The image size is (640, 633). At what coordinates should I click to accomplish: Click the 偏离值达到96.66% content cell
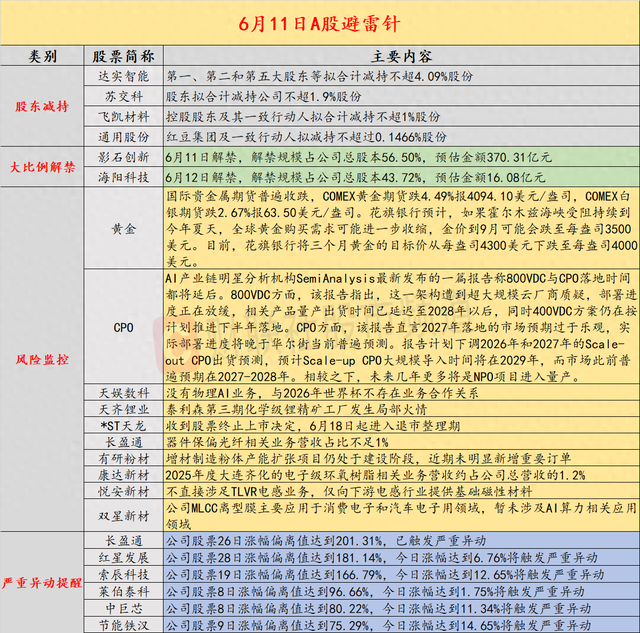(x=401, y=591)
